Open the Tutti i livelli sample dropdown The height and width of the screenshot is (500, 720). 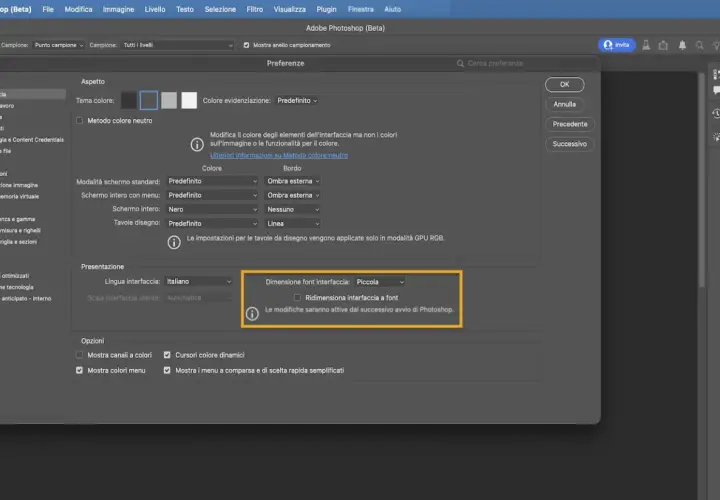point(177,45)
